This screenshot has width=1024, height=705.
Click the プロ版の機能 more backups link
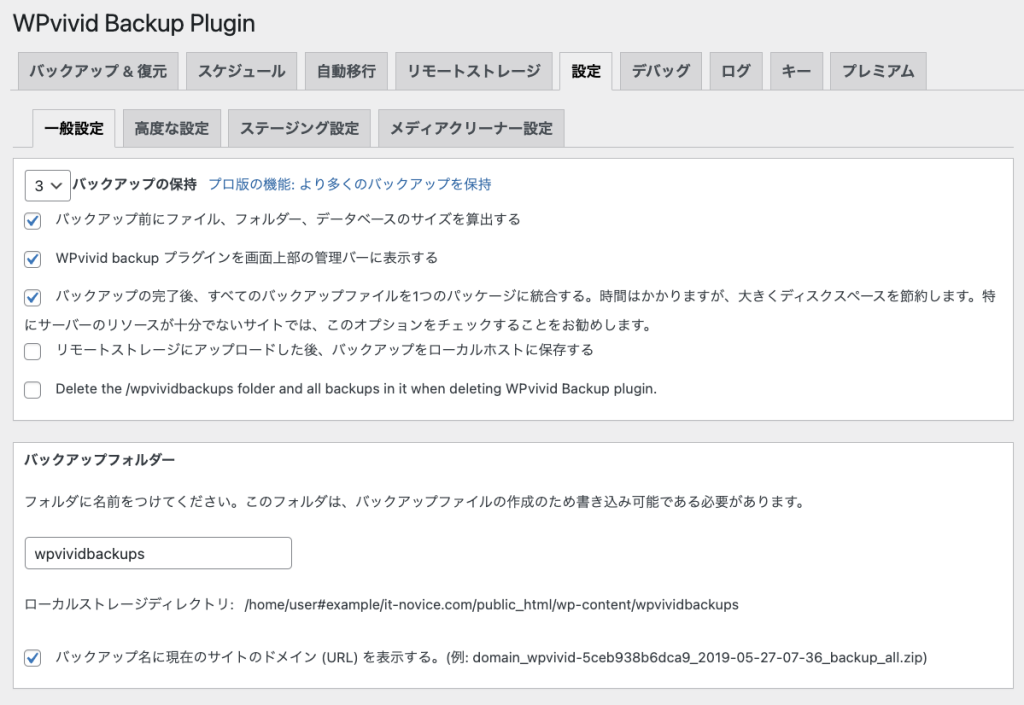[x=349, y=184]
